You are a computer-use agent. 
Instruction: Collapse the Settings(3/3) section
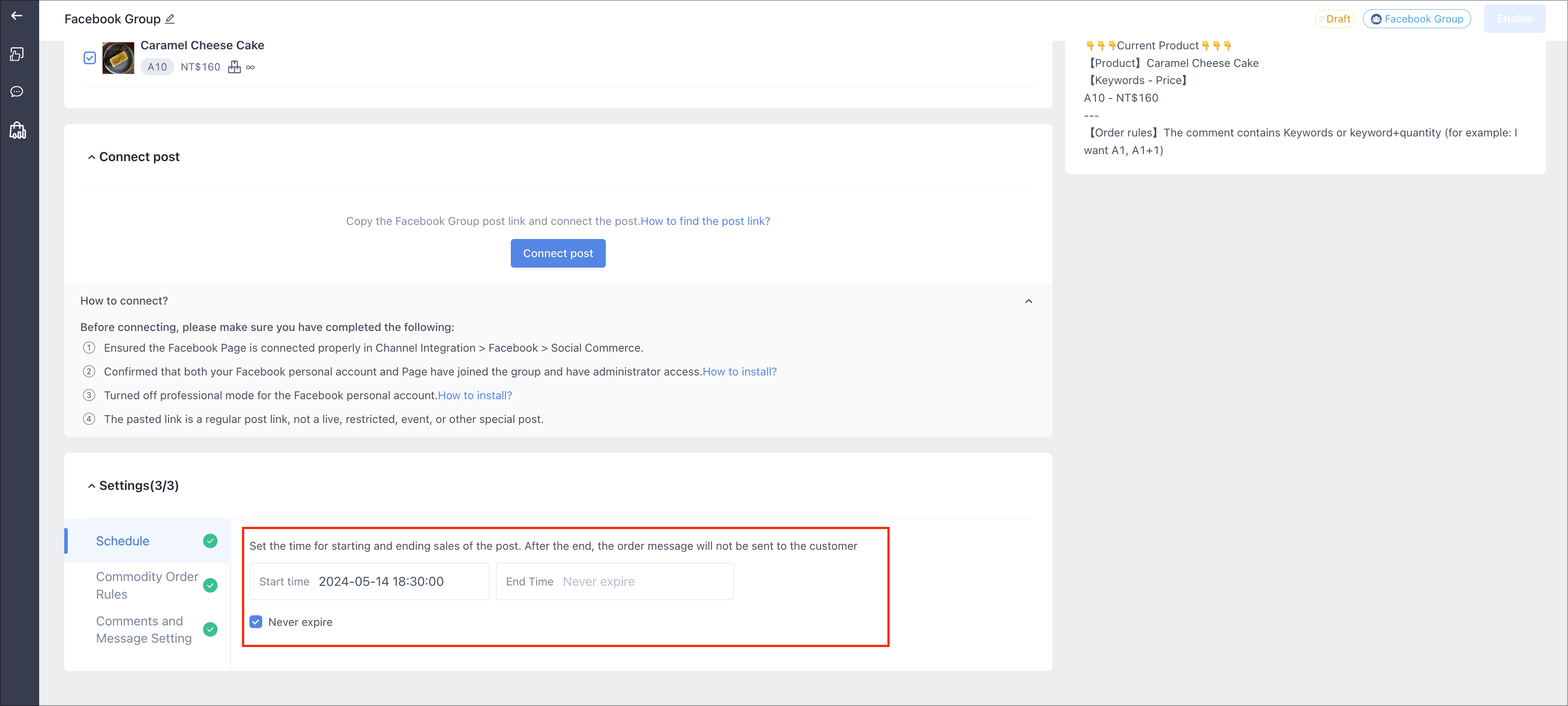(x=92, y=485)
